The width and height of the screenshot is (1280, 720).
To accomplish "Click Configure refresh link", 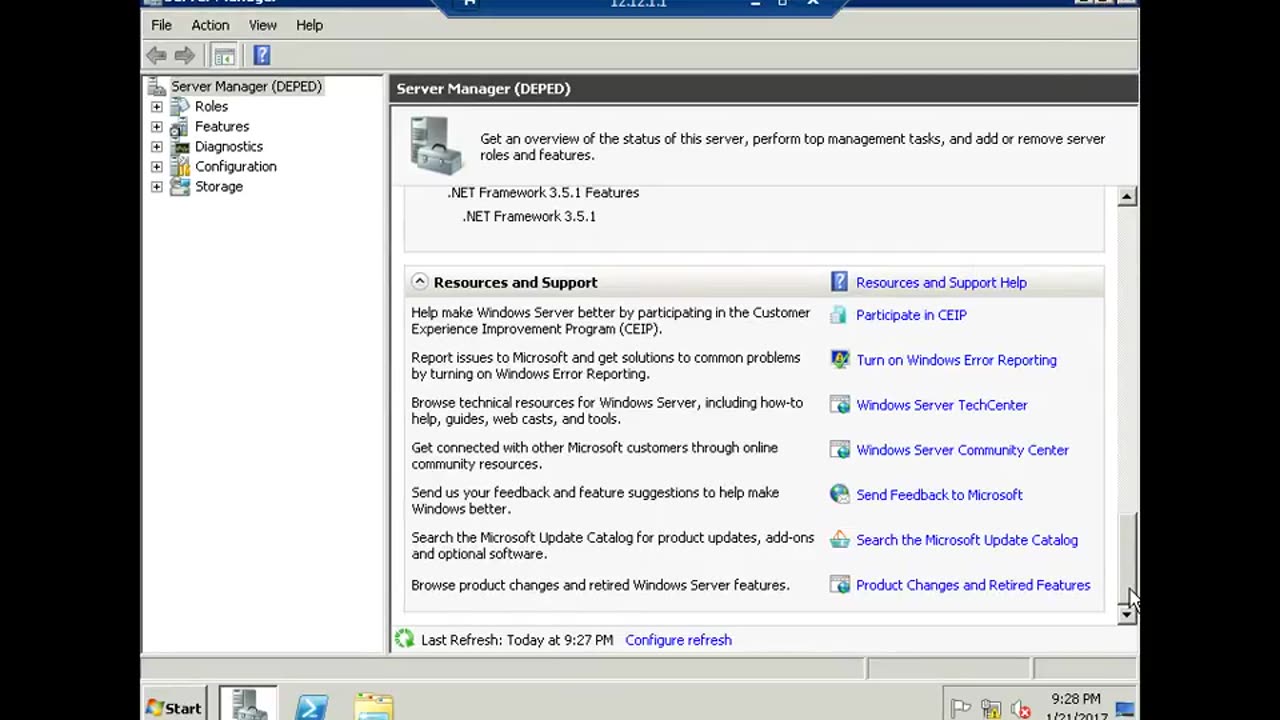I will (x=678, y=640).
